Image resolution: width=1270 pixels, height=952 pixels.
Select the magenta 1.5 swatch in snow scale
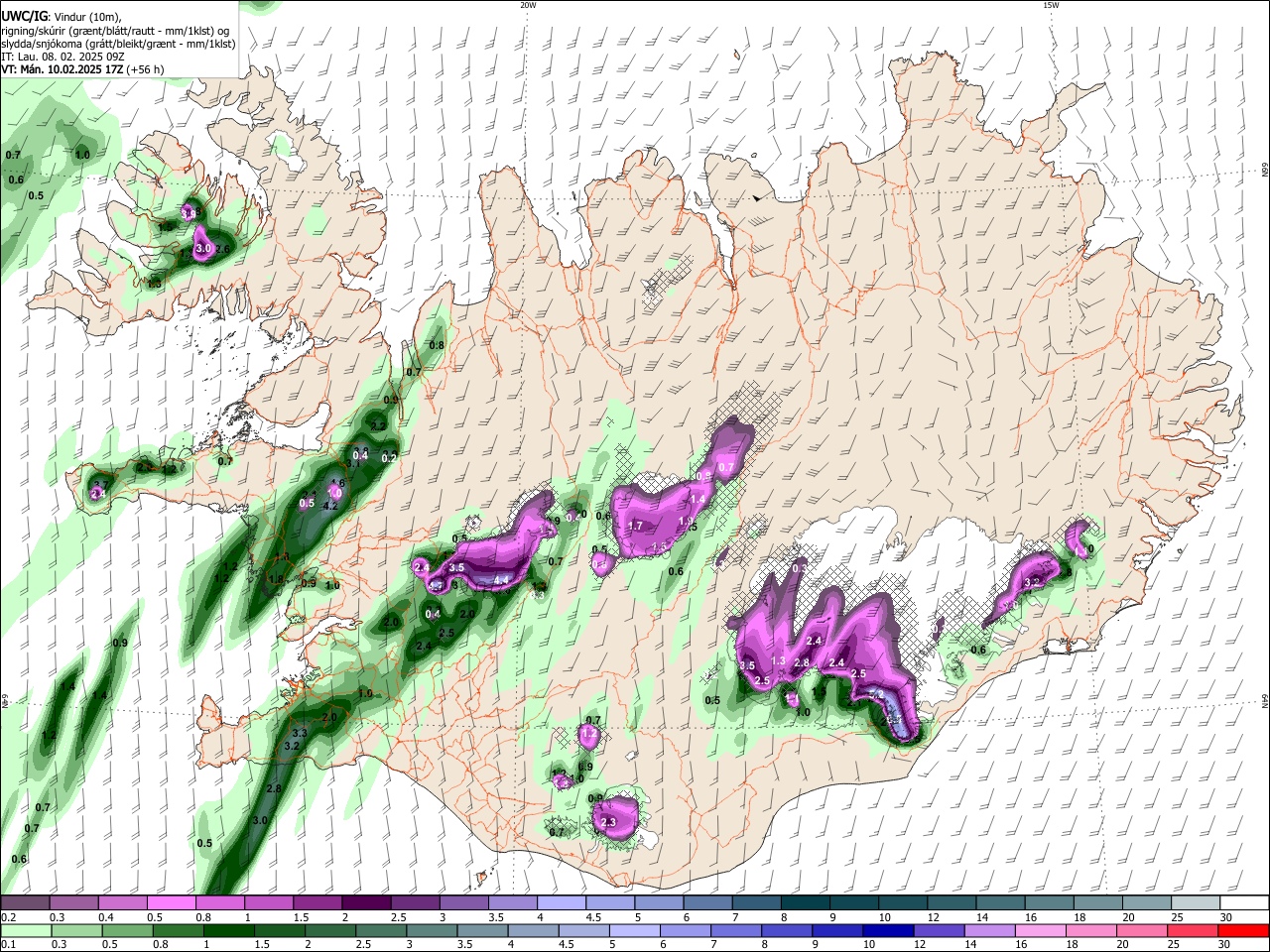pyautogui.click(x=317, y=902)
